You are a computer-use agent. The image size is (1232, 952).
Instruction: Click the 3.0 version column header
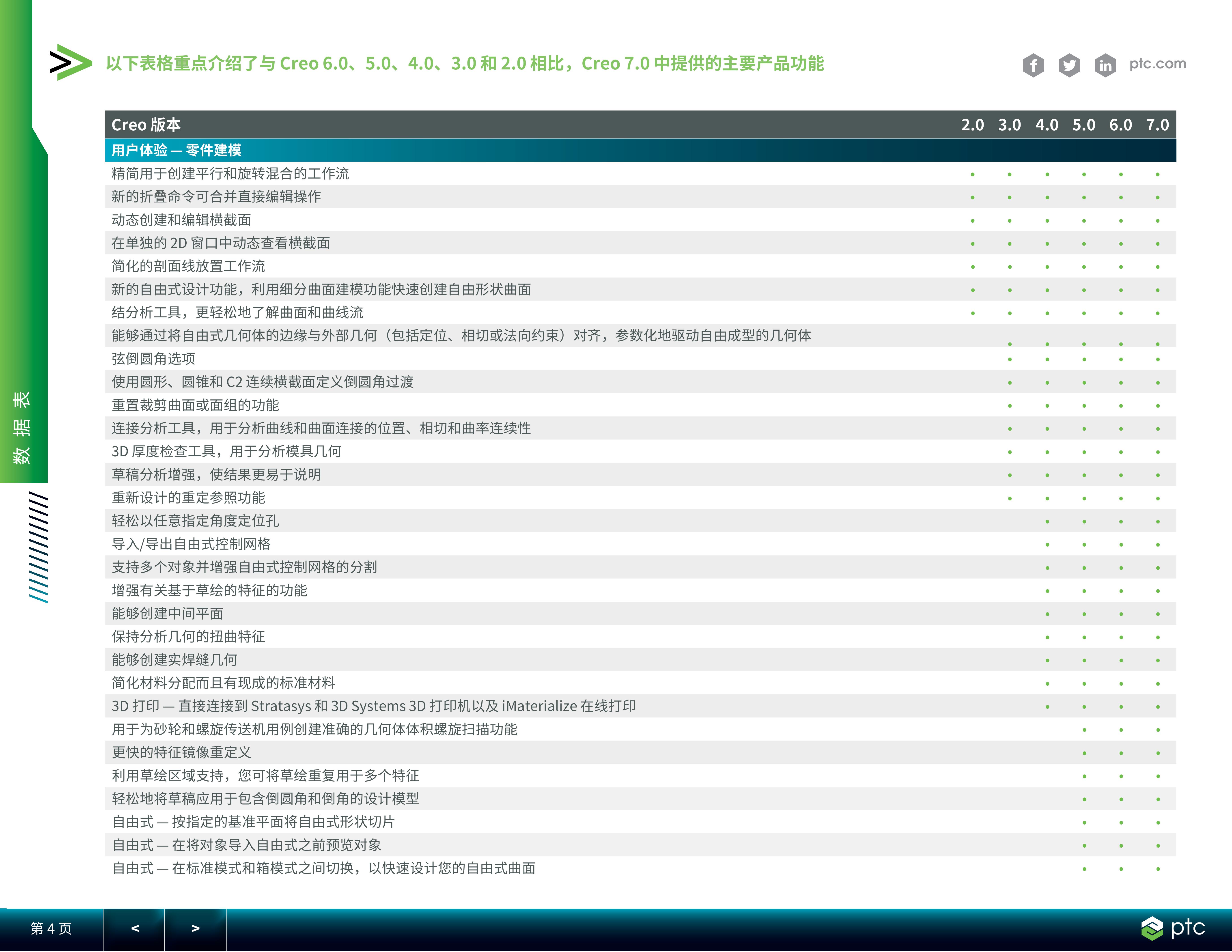(1010, 125)
